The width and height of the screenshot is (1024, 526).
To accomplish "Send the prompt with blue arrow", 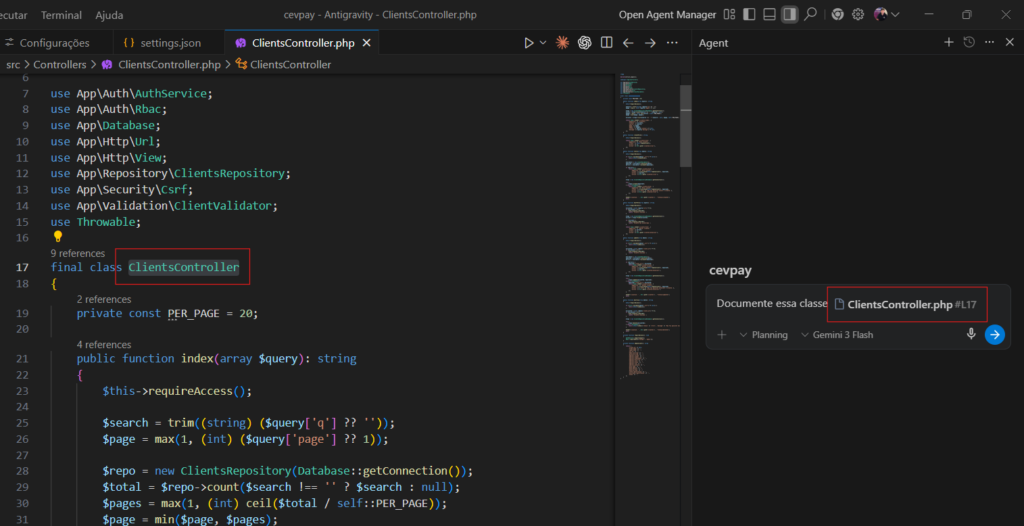I will [x=994, y=335].
